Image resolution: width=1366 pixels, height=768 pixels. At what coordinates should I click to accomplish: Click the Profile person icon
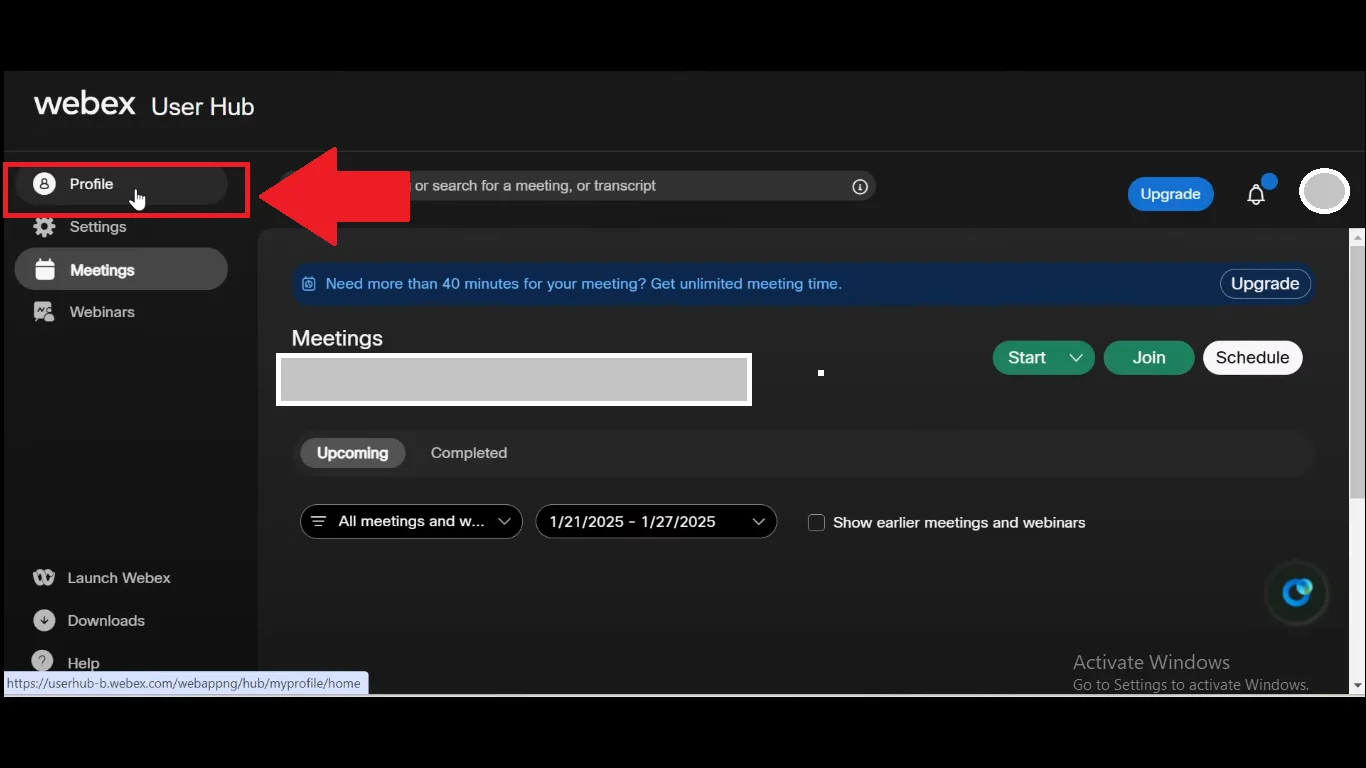coord(44,184)
